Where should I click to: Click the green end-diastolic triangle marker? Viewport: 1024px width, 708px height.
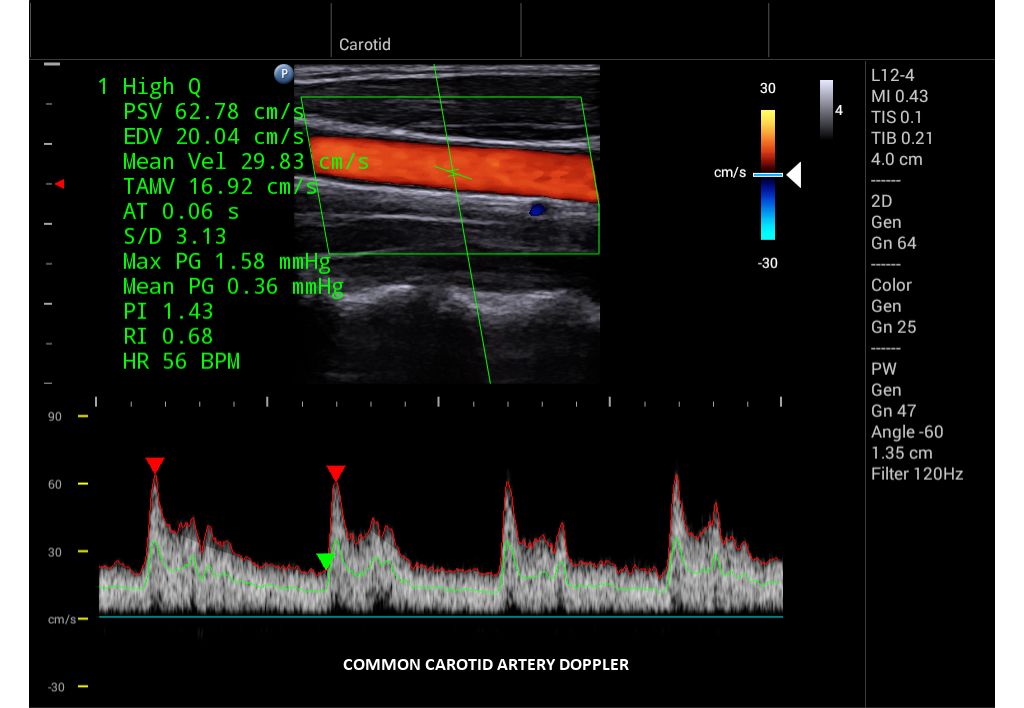(324, 561)
